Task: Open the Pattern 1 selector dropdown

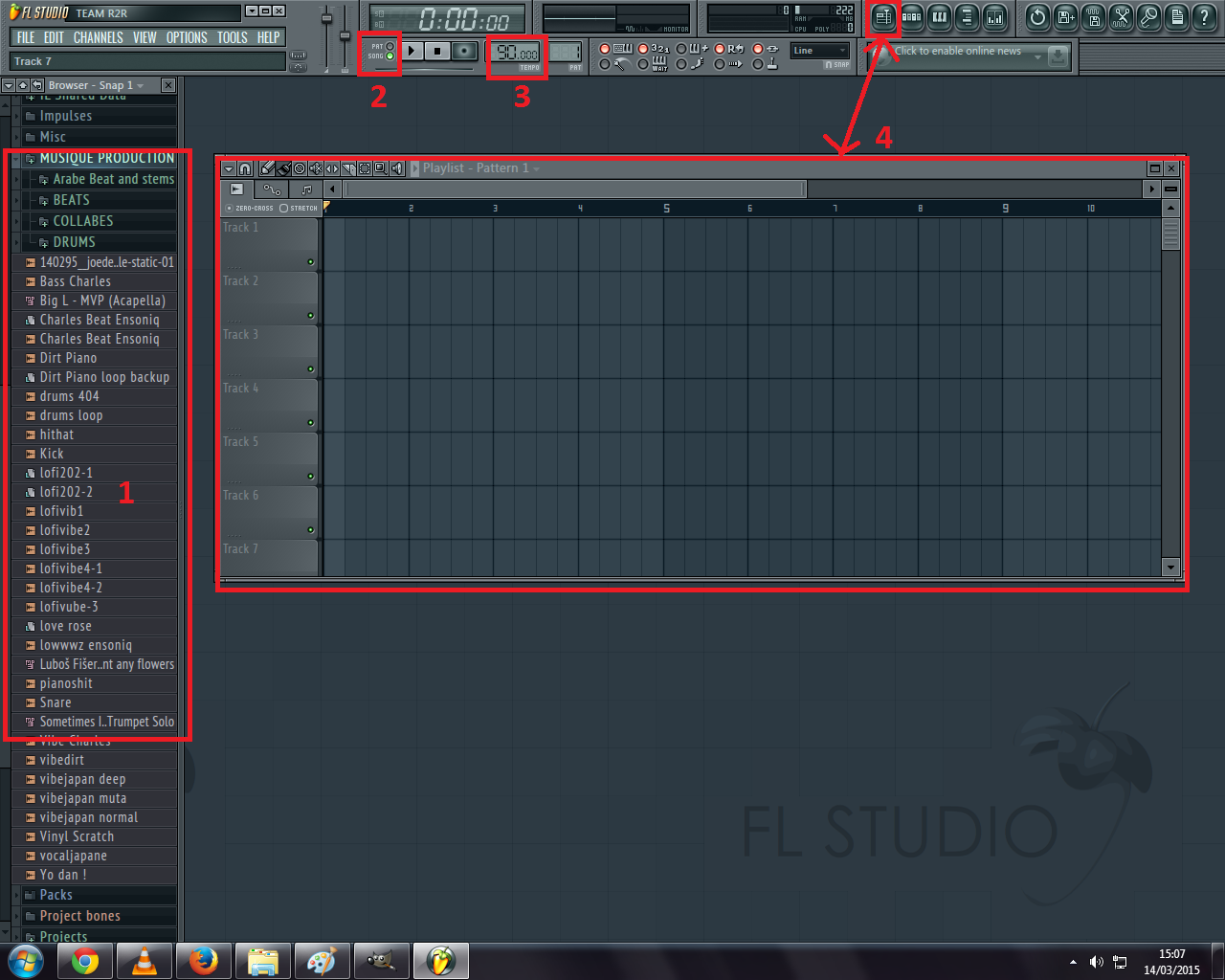Action: (537, 168)
